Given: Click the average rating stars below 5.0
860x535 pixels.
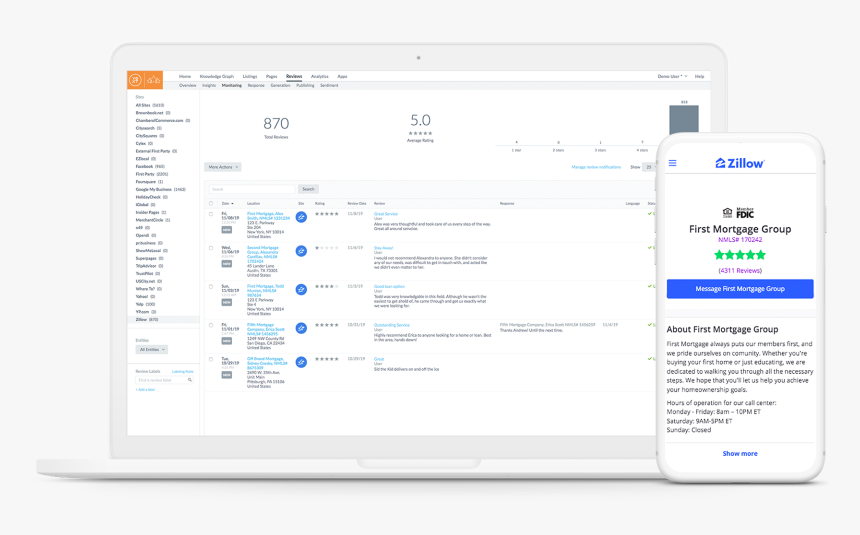Looking at the screenshot, I should point(420,133).
